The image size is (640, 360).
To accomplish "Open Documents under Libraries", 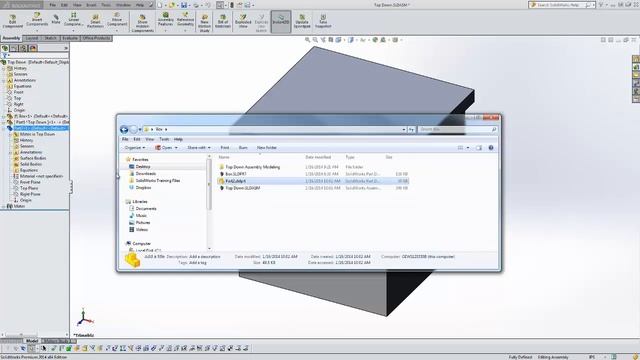I will 146,209.
